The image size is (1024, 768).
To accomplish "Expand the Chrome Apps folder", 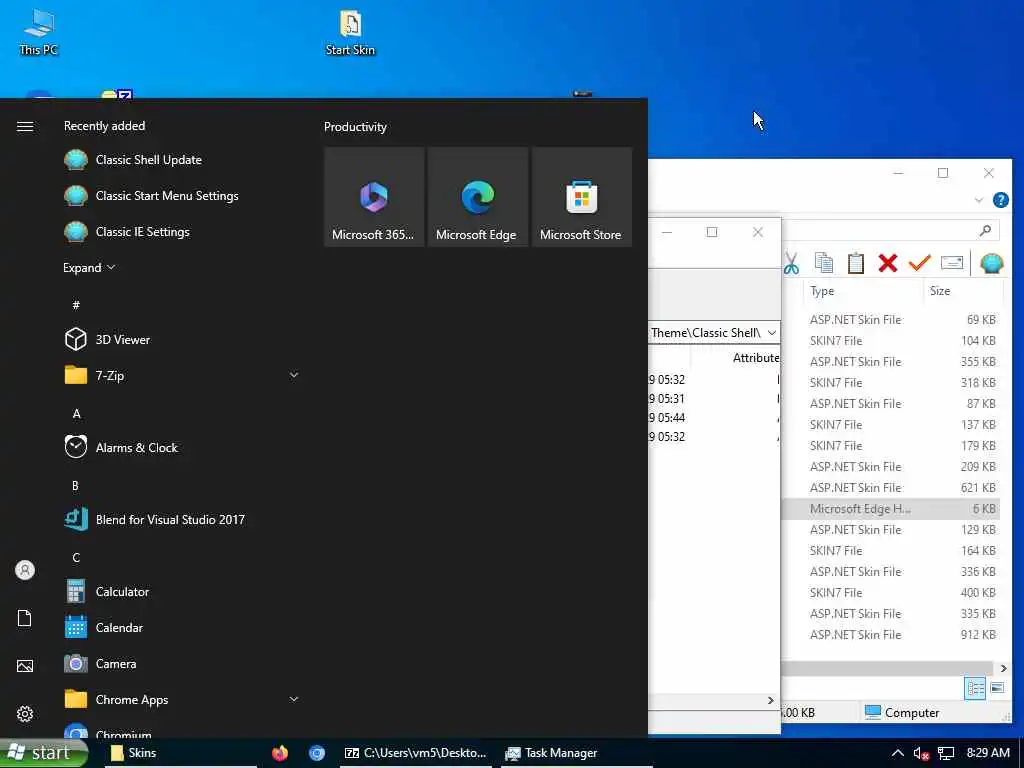I will 294,699.
